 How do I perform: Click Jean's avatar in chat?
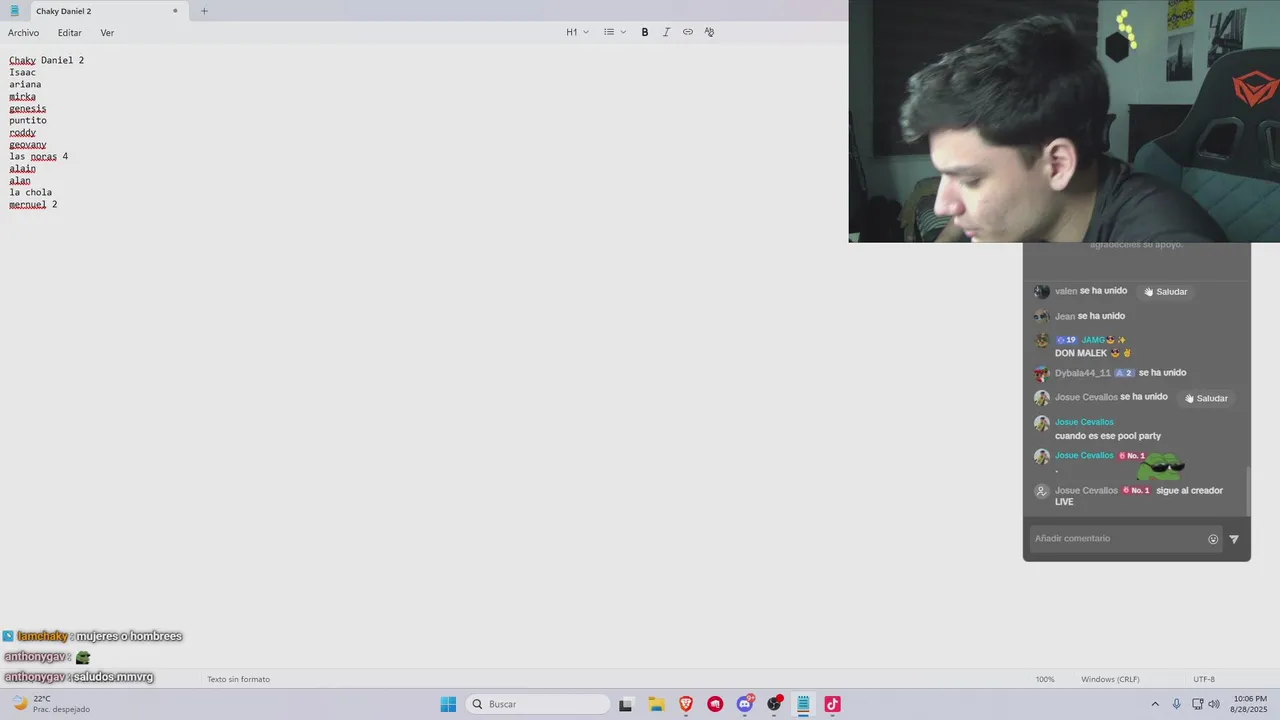(x=1041, y=316)
